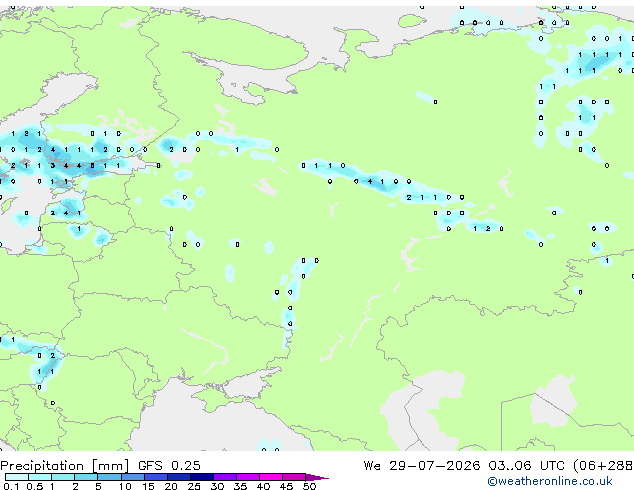The image size is (634, 490).
Task: Select the 1–2 mm legend color swatch
Action: click(x=63, y=477)
